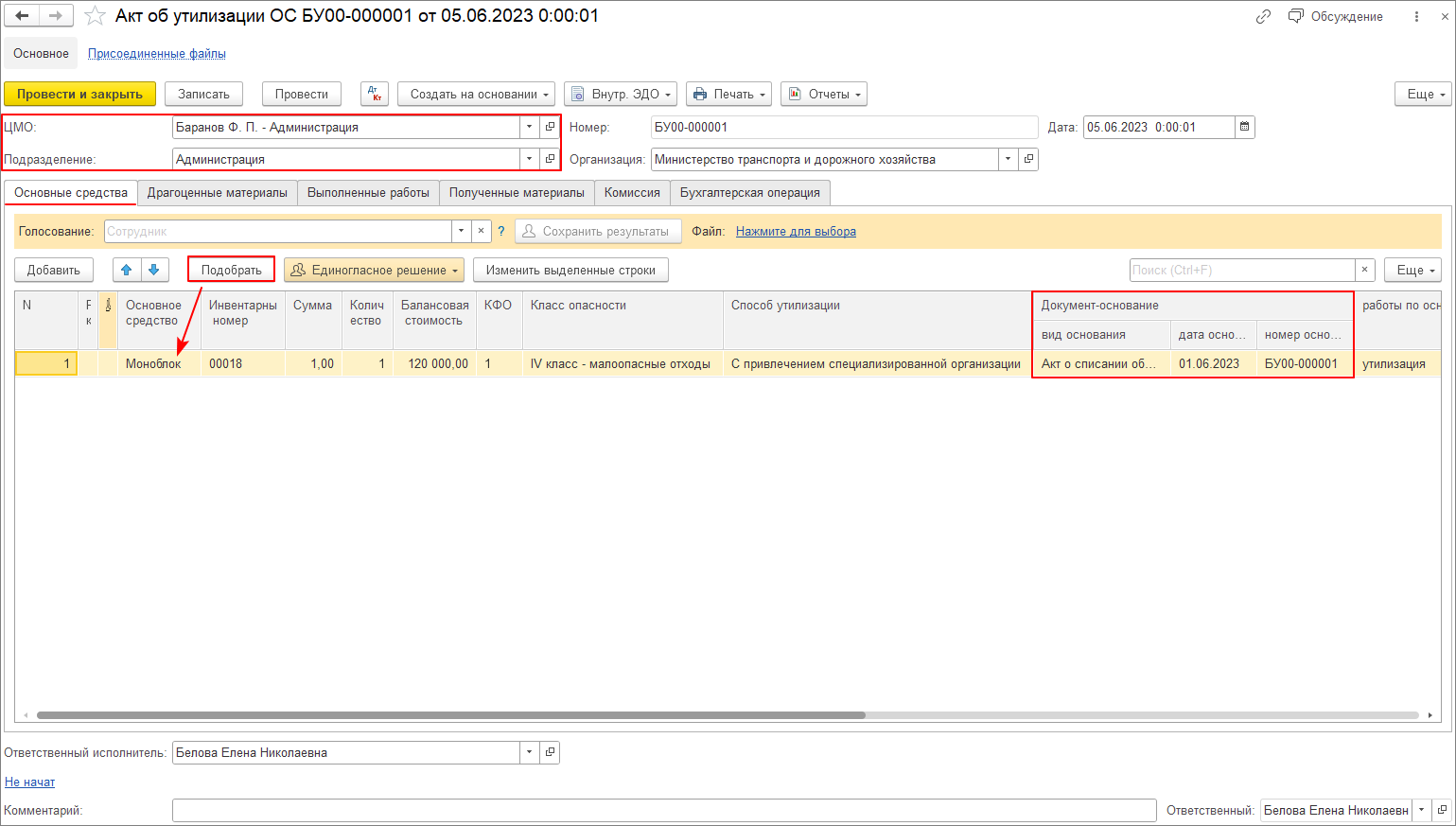The image size is (1456, 826).
Task: Clear the search field
Action: point(1364,270)
